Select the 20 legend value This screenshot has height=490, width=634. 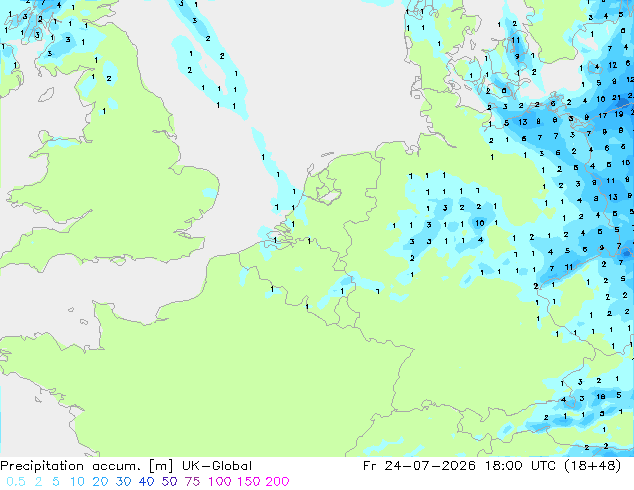100,482
